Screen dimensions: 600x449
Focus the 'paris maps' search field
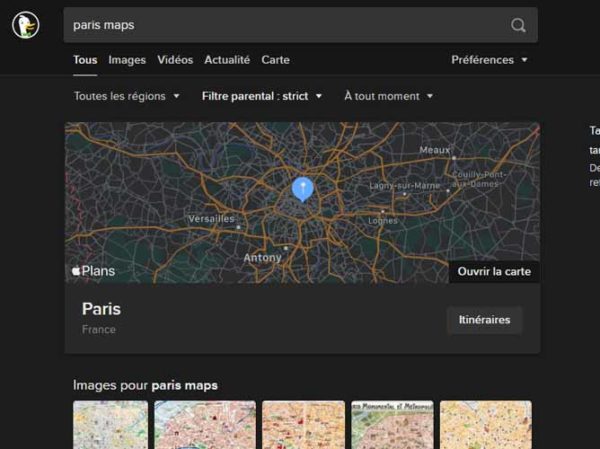click(300, 25)
